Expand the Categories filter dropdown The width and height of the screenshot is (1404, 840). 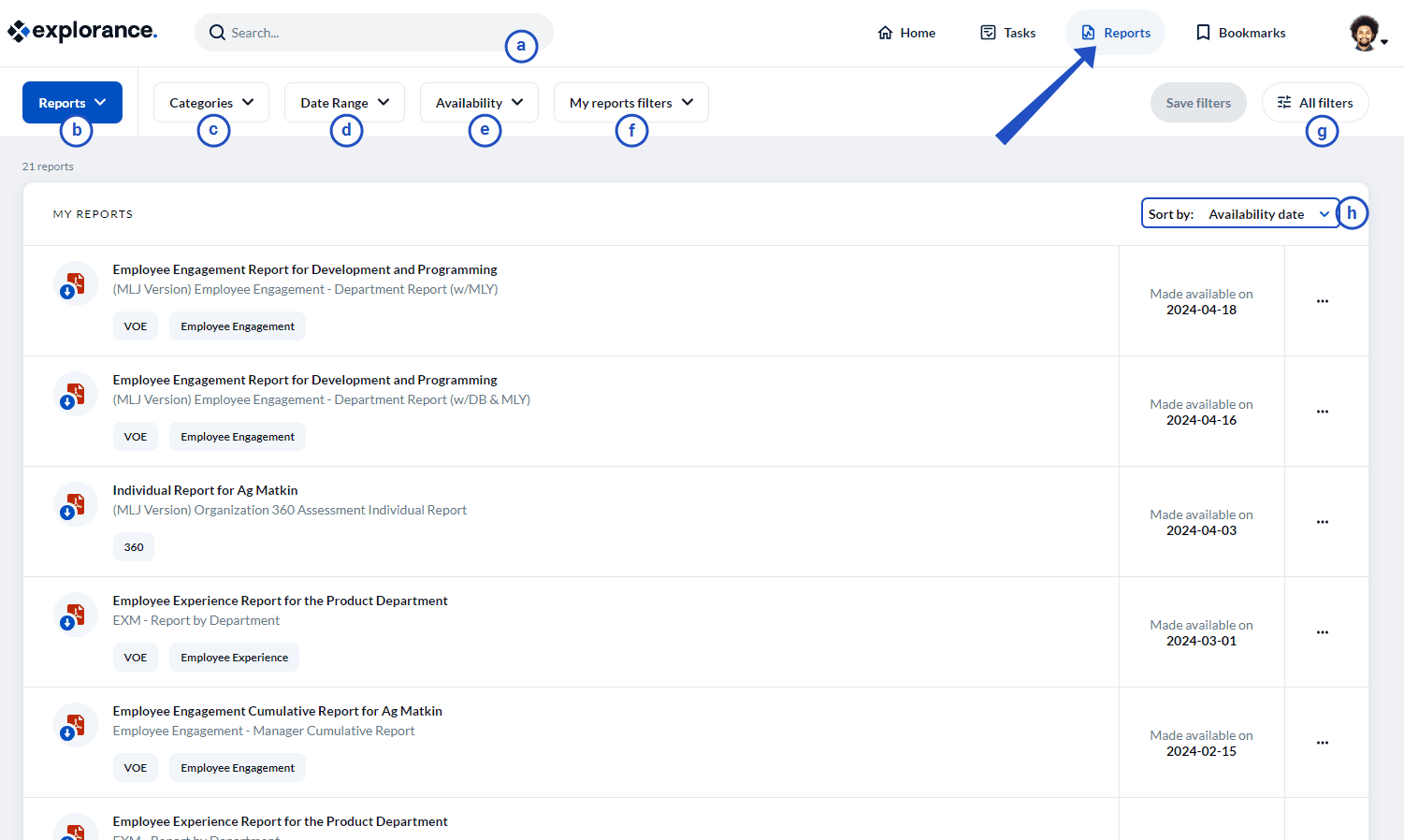pyautogui.click(x=210, y=102)
